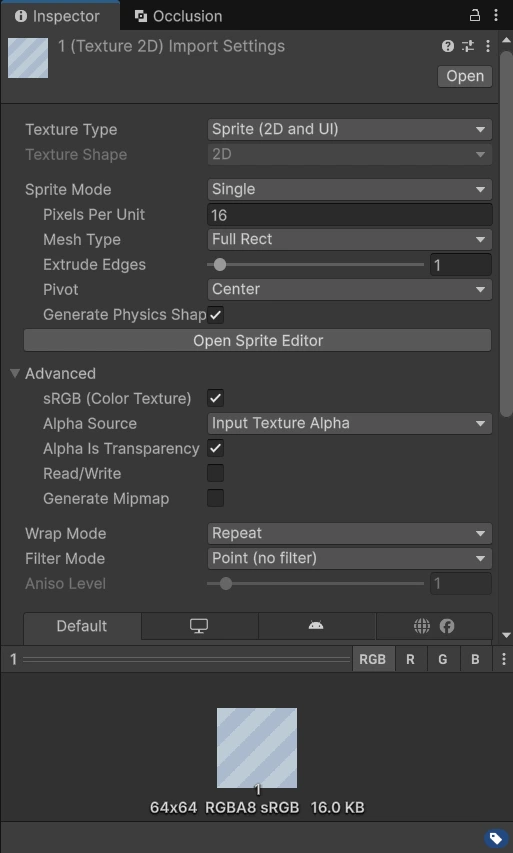Collapse the Advanced section
The height and width of the screenshot is (853, 513).
coord(15,373)
